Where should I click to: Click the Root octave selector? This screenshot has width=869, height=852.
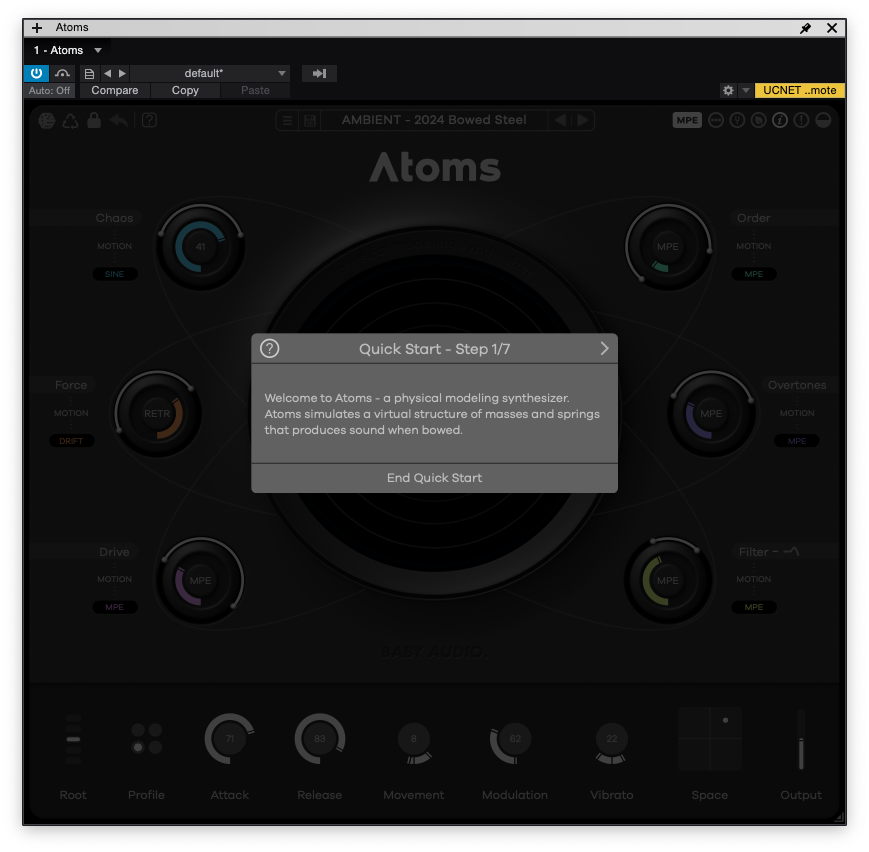(73, 739)
